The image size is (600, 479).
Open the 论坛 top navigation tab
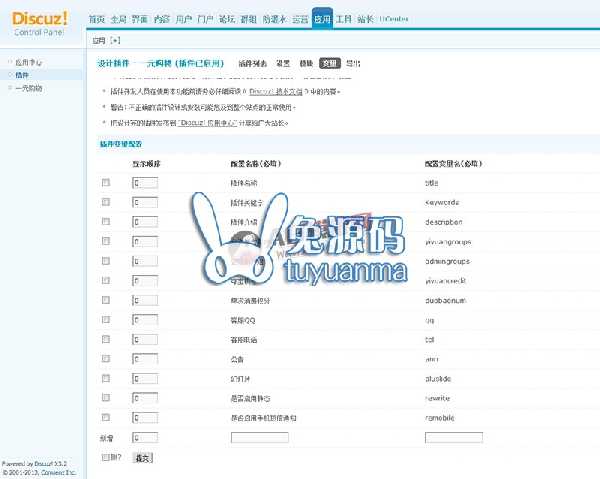tap(227, 19)
